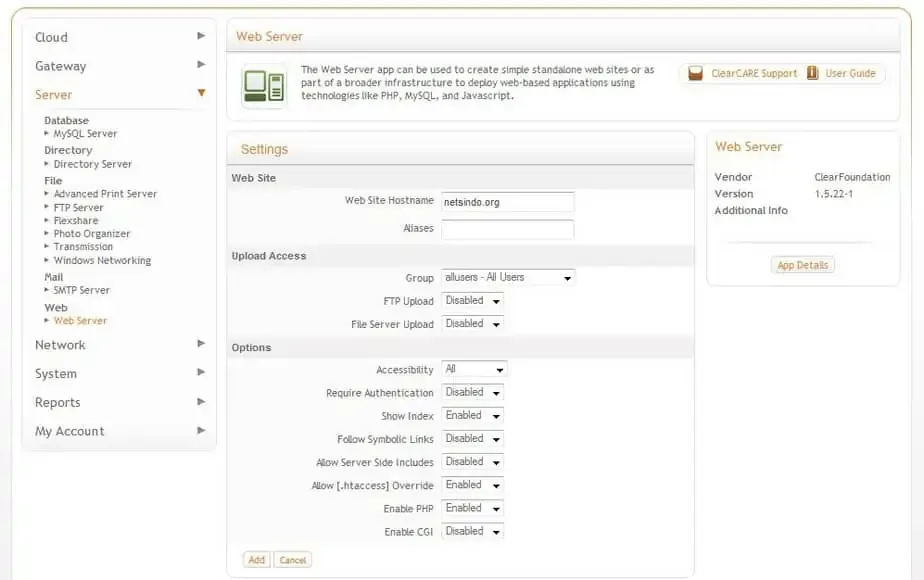Click the Cancel button
This screenshot has width=924, height=580.
click(293, 560)
